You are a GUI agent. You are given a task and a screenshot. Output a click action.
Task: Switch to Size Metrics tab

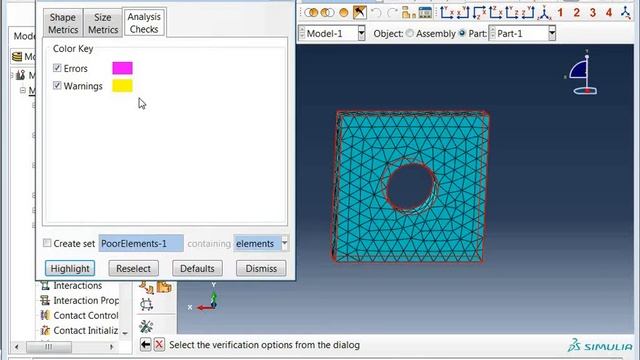[103, 23]
